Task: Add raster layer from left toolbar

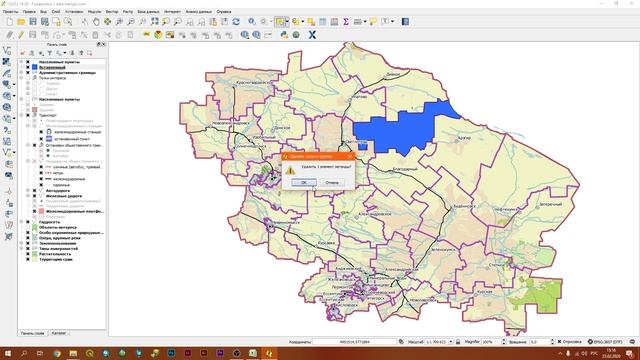Action: tap(7, 62)
